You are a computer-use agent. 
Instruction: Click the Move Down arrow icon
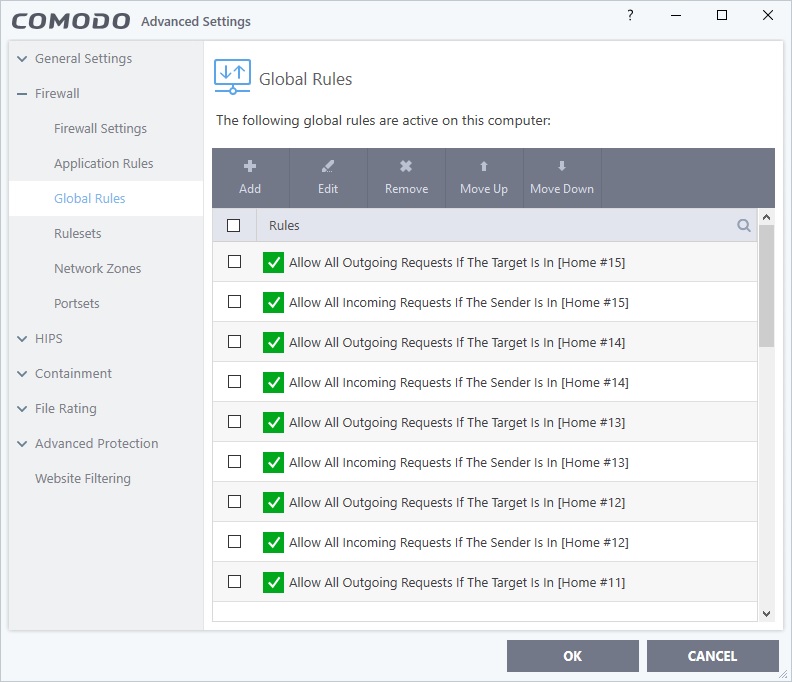(x=562, y=167)
